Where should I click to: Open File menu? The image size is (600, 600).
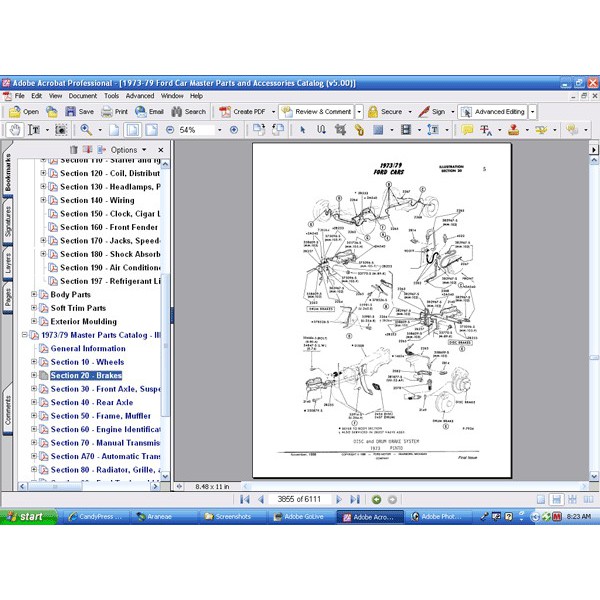tap(20, 96)
